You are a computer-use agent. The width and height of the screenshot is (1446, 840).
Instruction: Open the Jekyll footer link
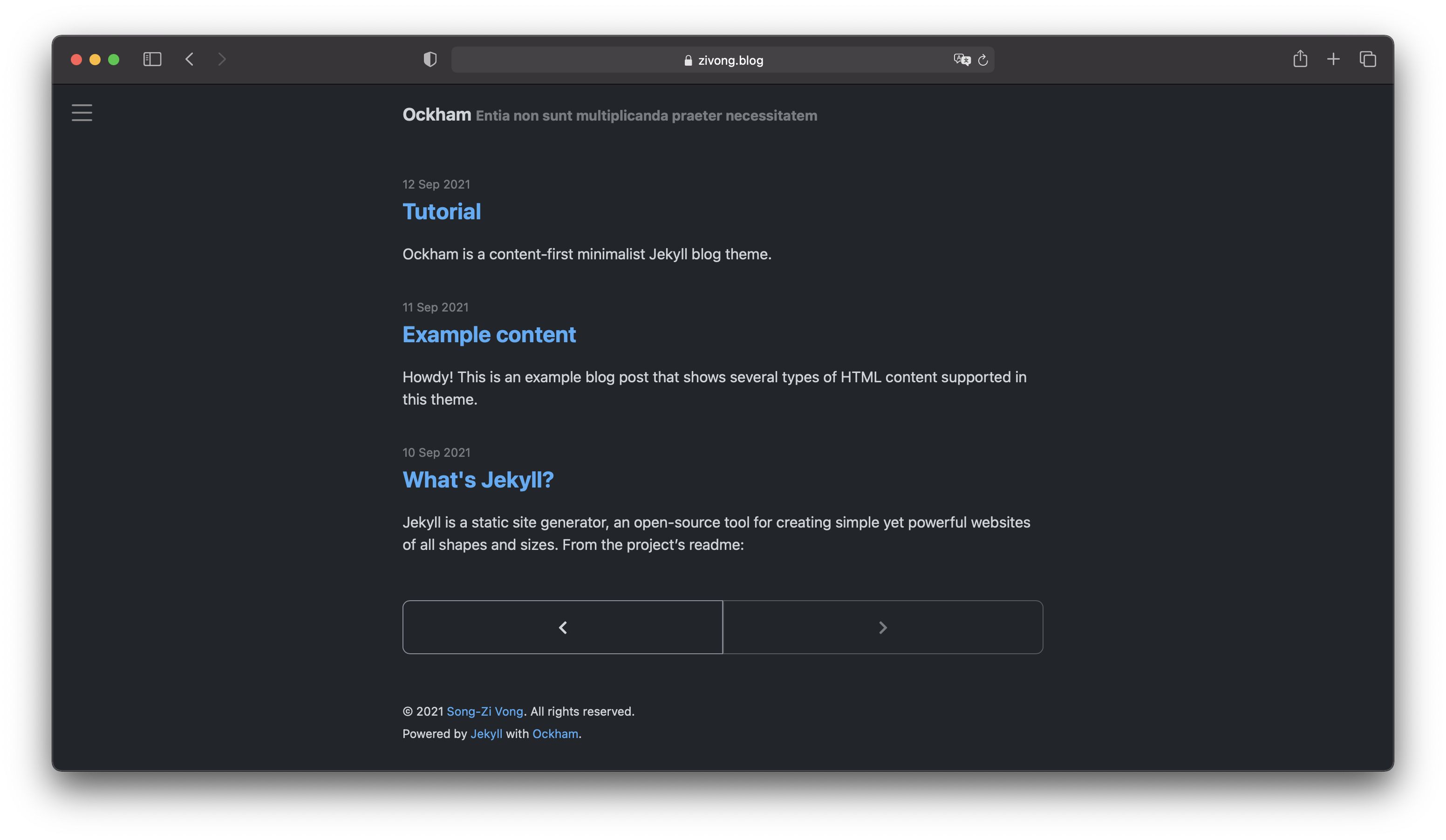[486, 733]
